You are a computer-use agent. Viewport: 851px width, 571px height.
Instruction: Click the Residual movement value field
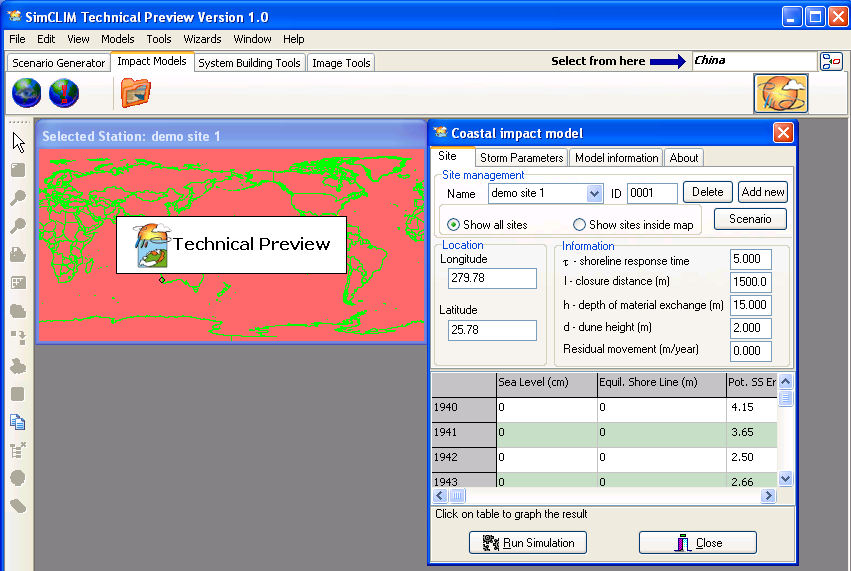751,351
